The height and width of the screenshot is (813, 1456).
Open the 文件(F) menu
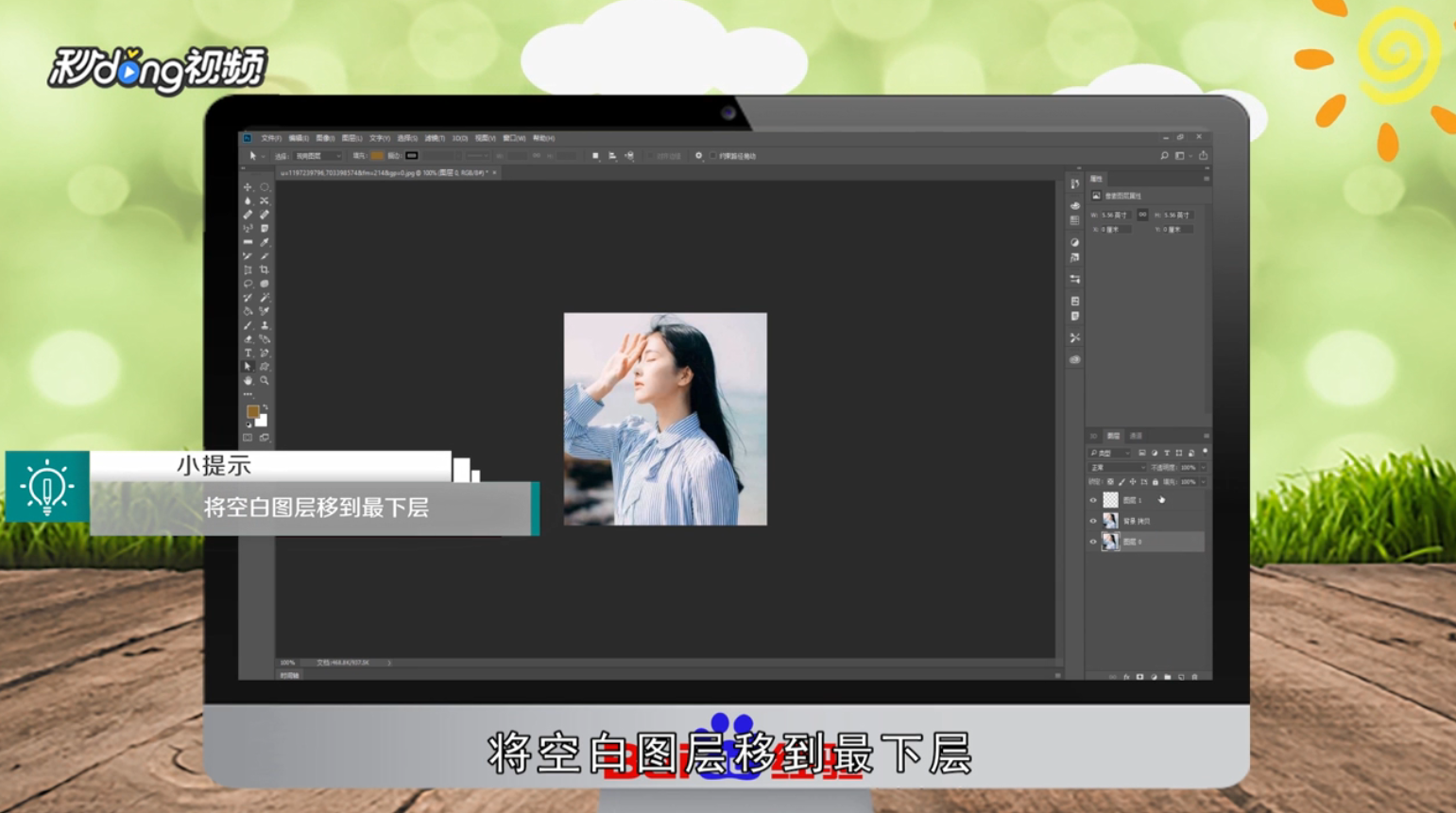tap(271, 138)
